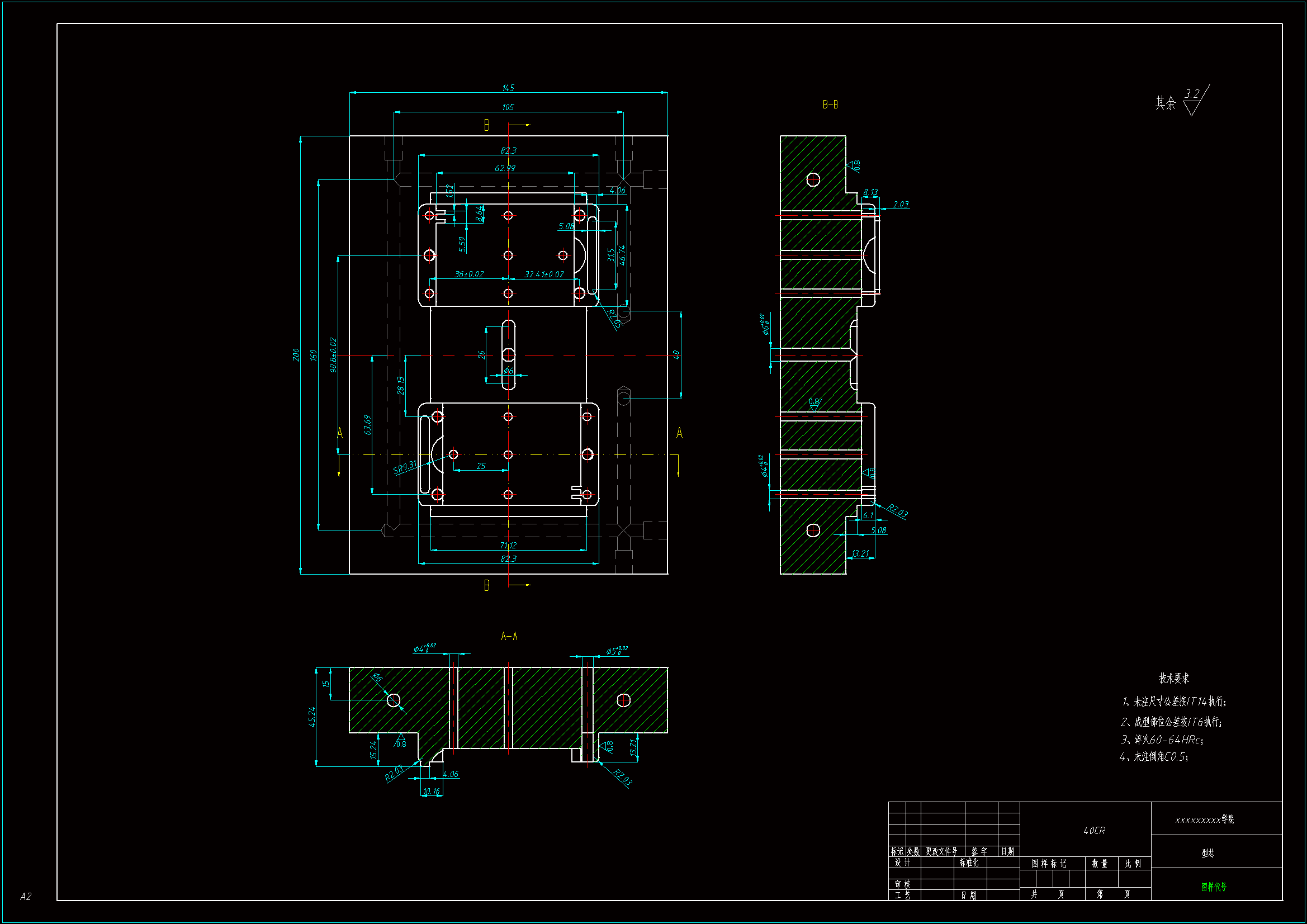The height and width of the screenshot is (924, 1307).
Task: Select the 36±0.02 toleranced dimension
Action: (x=468, y=274)
